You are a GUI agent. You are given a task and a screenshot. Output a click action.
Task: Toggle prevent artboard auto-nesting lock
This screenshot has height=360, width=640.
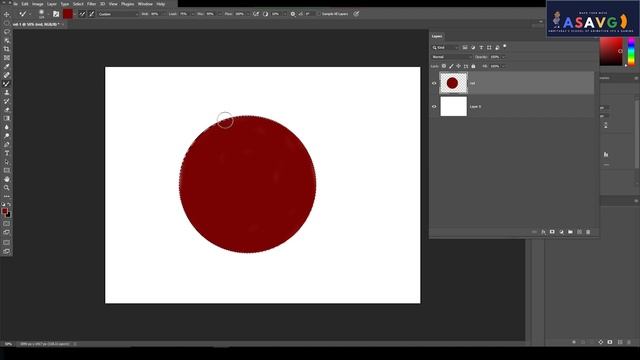coord(466,66)
